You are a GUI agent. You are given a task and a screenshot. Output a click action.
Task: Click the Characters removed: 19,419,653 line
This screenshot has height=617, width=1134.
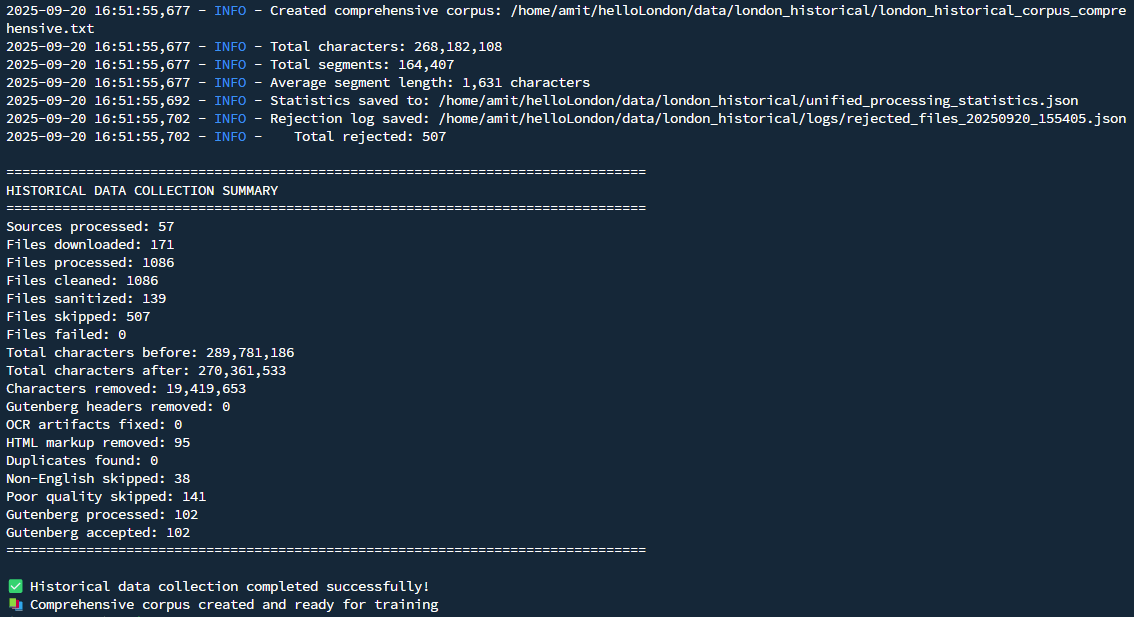(126, 389)
